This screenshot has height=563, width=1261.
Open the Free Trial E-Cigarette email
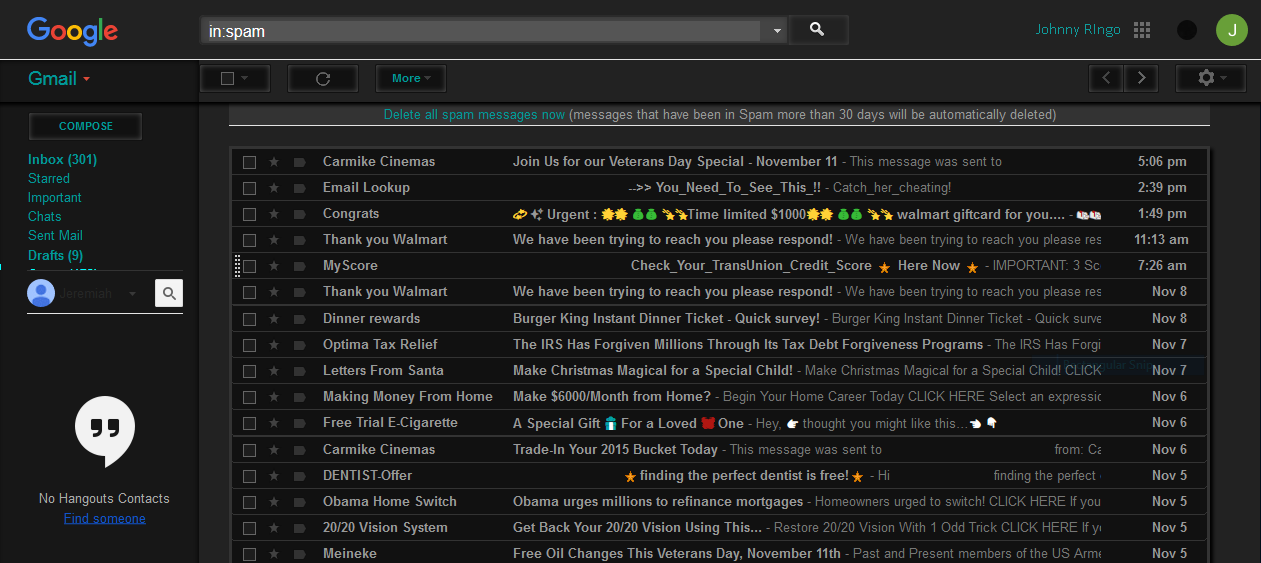pos(720,422)
